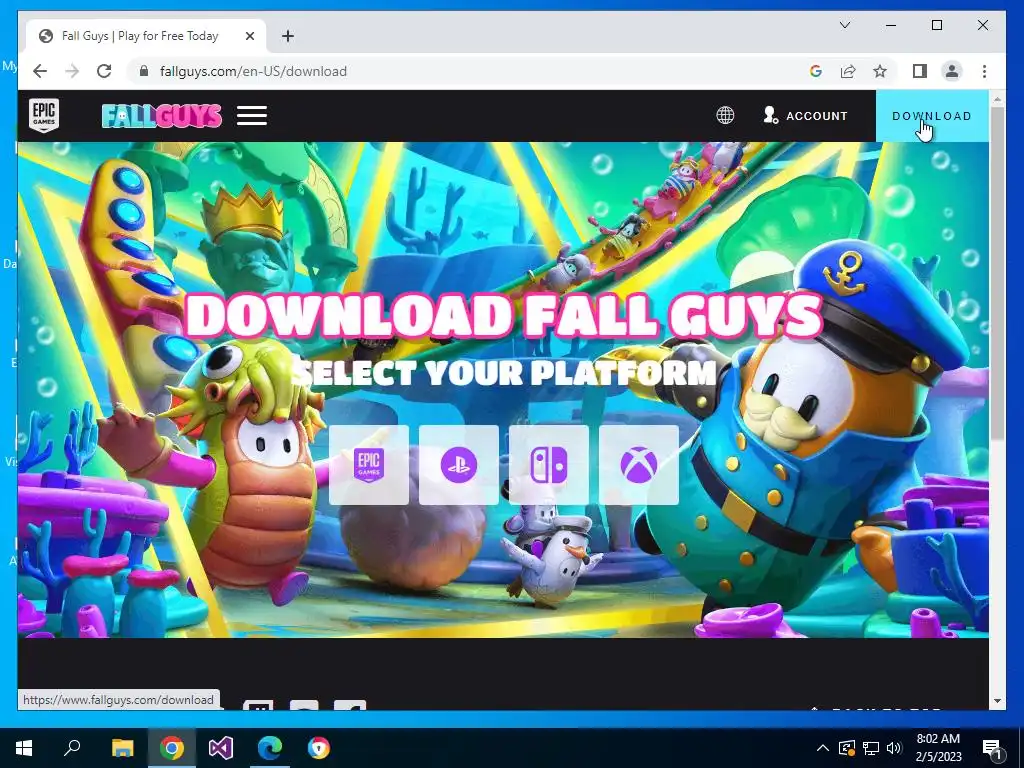
Task: Select the Epic Games platform tile
Action: pyautogui.click(x=369, y=465)
